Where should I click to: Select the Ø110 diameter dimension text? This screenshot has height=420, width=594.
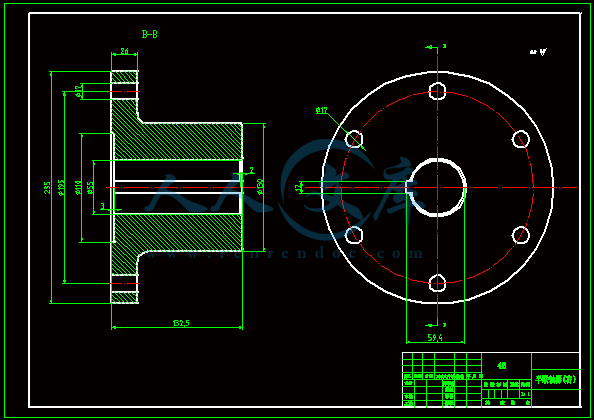click(78, 187)
